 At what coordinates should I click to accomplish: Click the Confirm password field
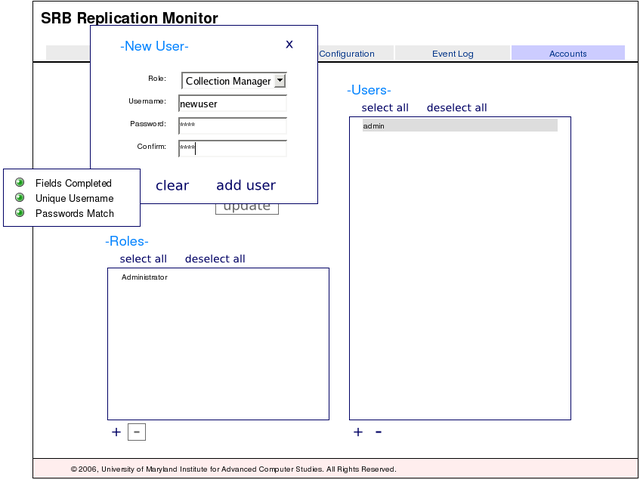click(232, 148)
